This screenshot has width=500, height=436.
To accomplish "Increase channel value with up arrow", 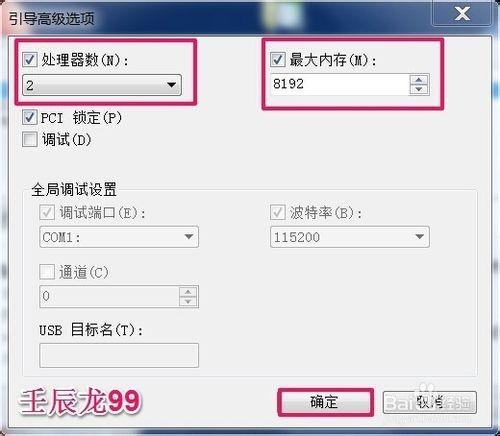I will (x=188, y=292).
